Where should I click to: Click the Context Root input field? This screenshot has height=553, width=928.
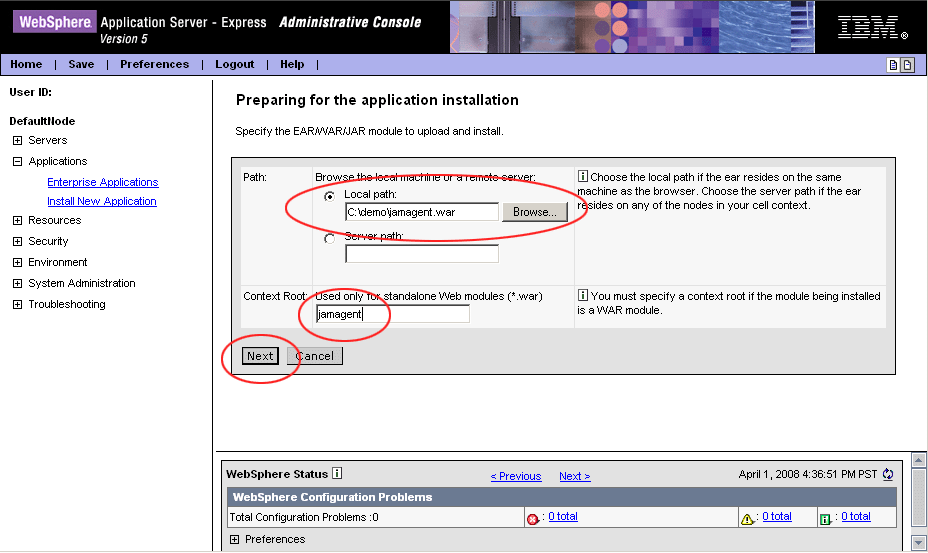[392, 314]
